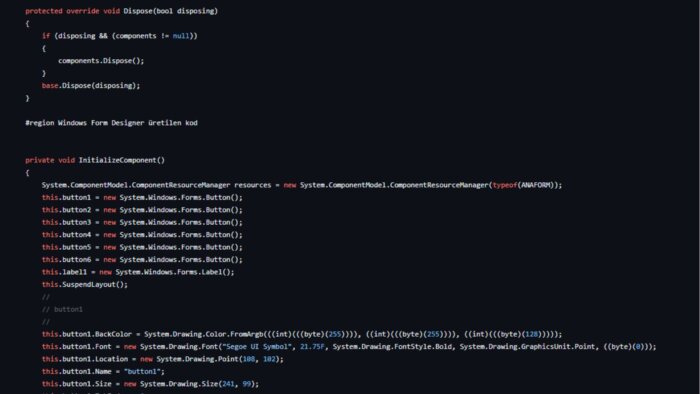Place cursor on 'components.Dispose();' line
Image resolution: width=700 pixels, height=394 pixels.
[x=101, y=61]
